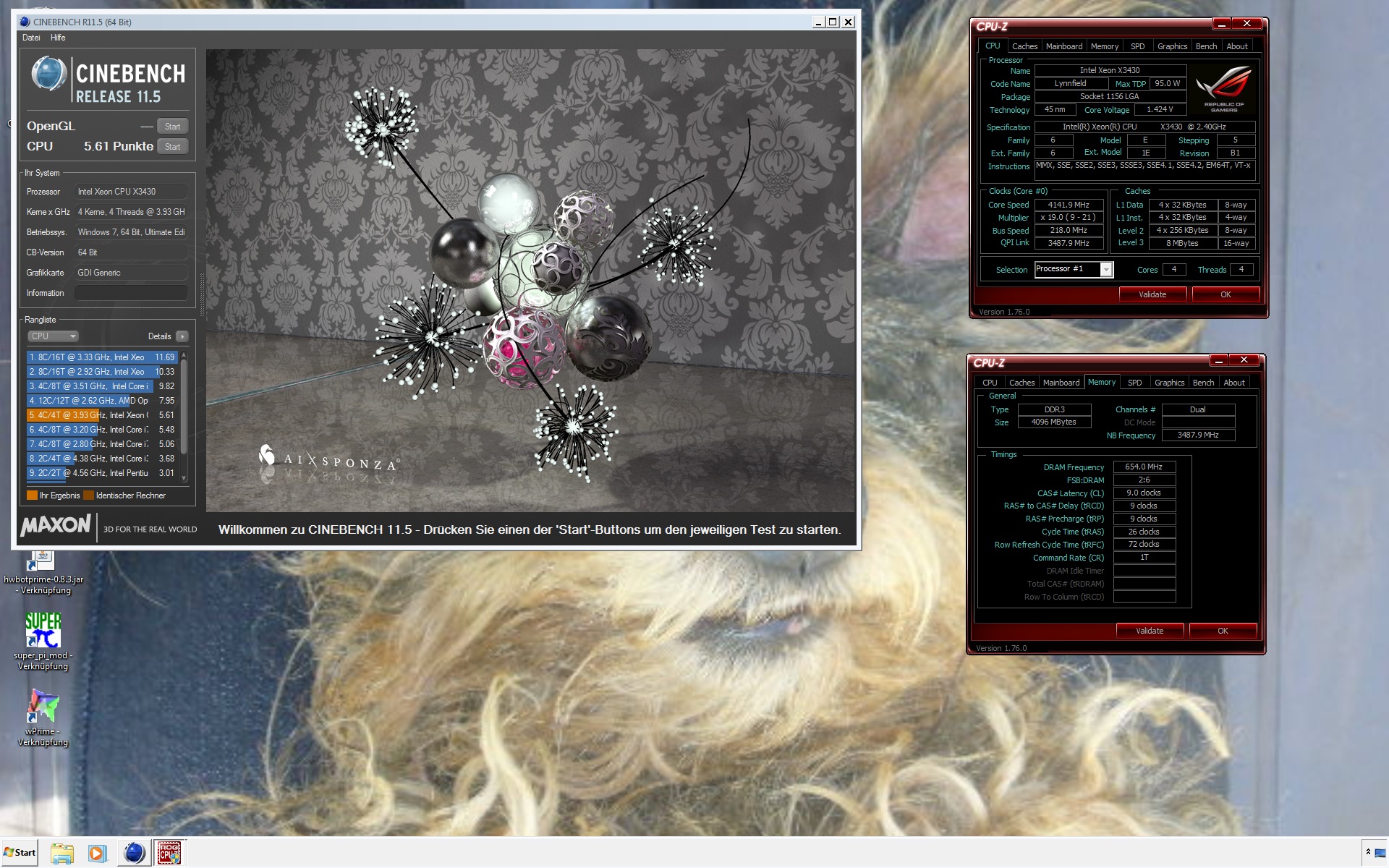
Task: Open Windows Media Player from taskbar
Action: point(98,854)
